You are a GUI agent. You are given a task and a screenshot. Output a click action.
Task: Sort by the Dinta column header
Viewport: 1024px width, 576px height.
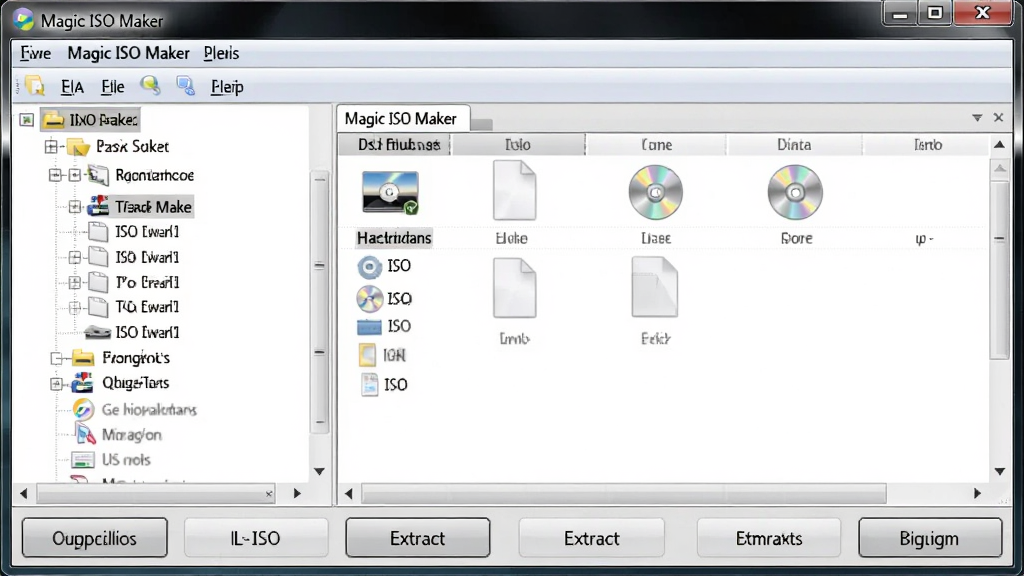point(794,144)
